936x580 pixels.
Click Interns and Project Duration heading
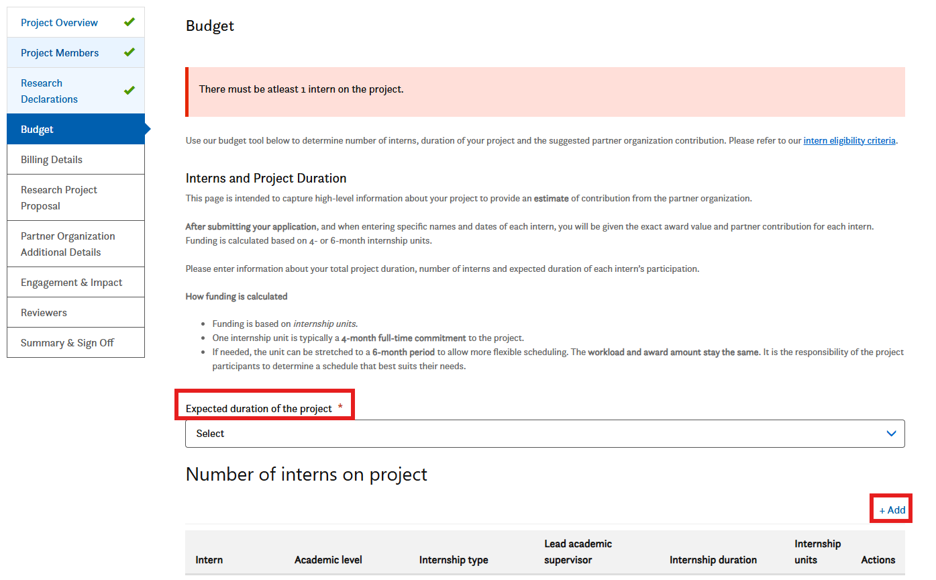266,178
